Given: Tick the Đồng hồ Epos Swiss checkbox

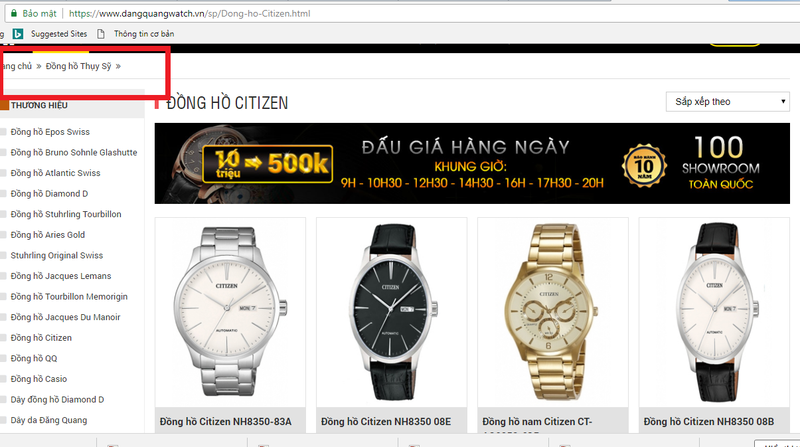Looking at the screenshot, I should [3, 132].
